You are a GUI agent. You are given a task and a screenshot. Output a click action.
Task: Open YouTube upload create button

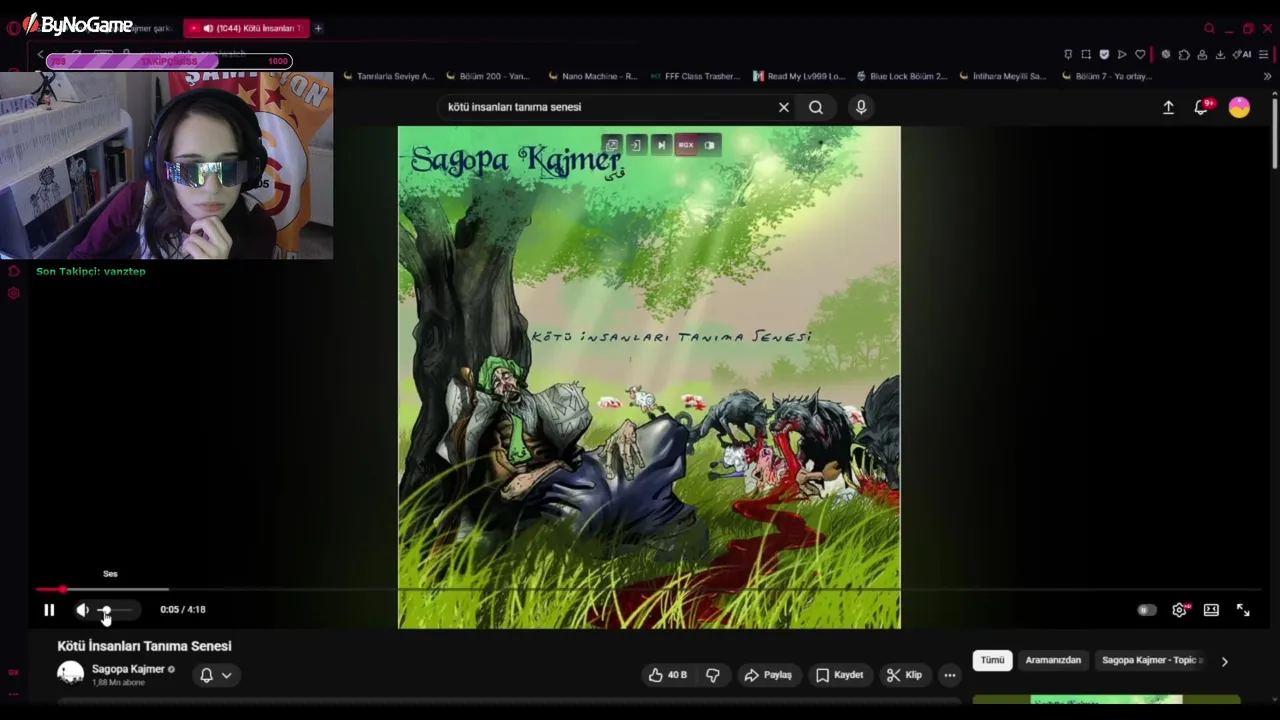tap(1168, 107)
